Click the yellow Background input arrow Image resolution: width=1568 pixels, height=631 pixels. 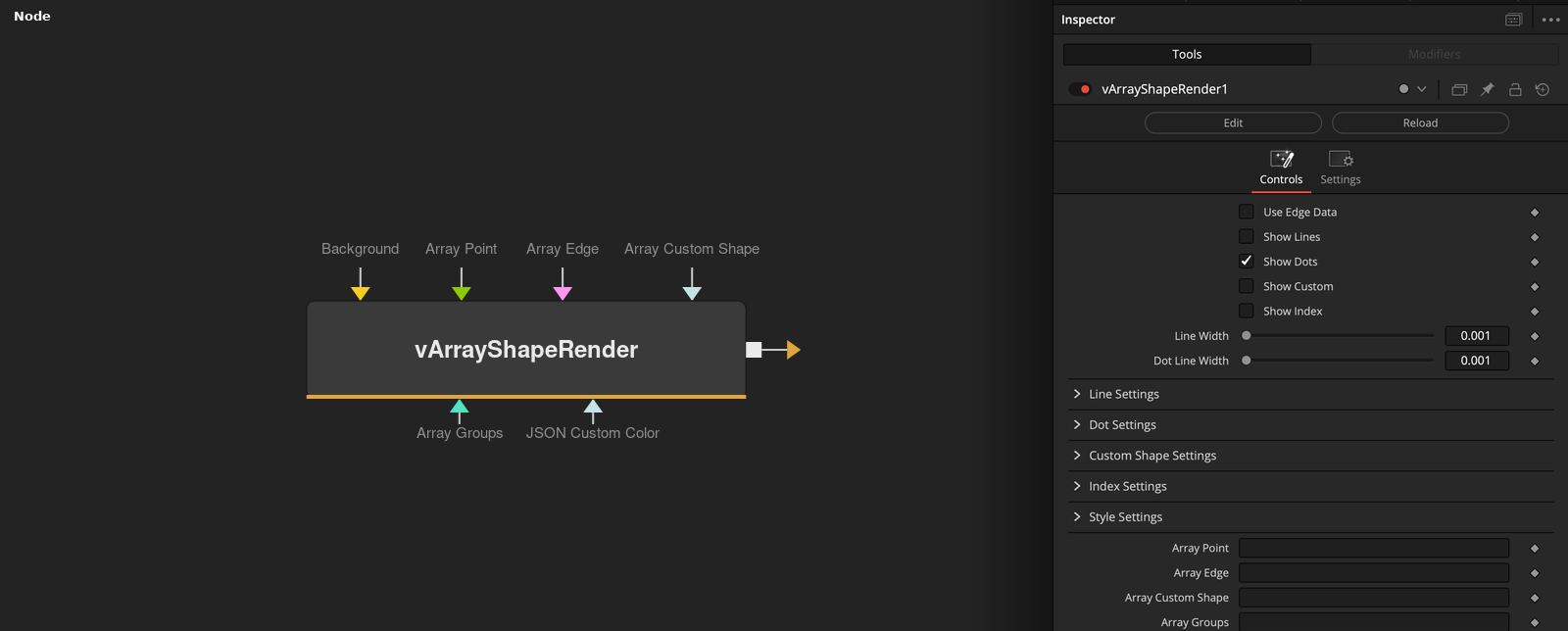click(361, 293)
